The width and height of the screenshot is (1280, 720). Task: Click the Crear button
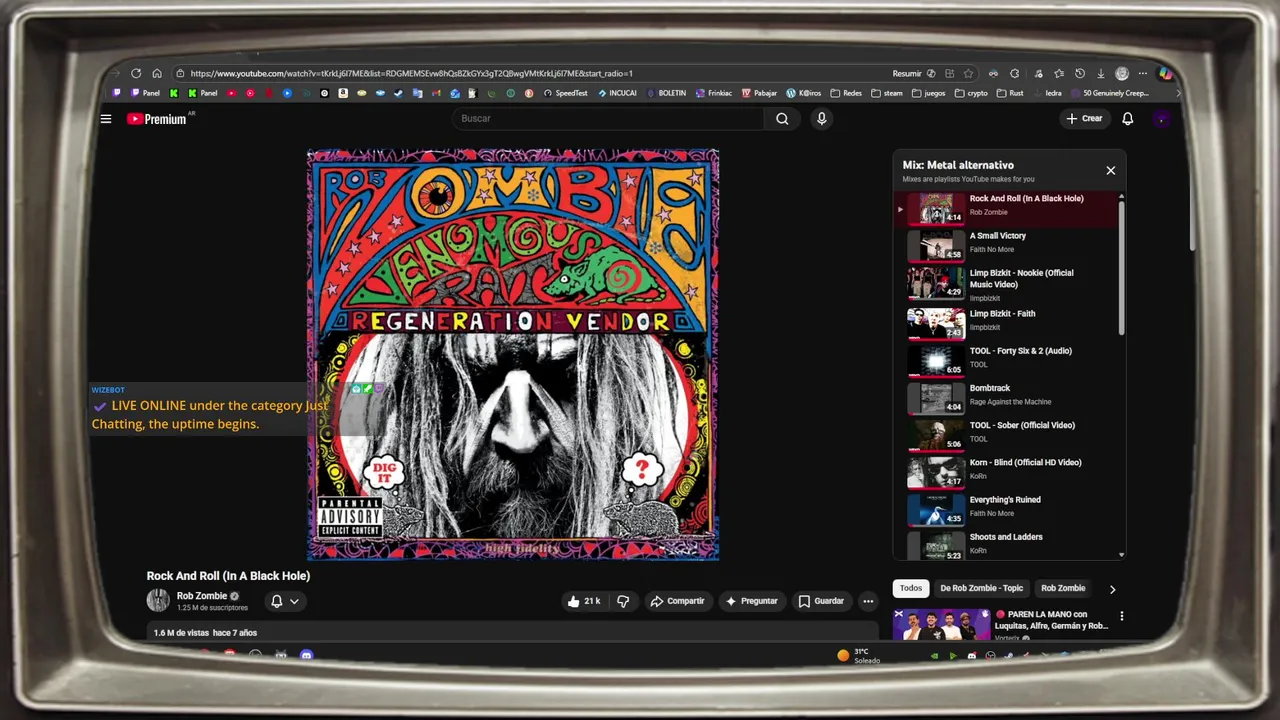1084,119
